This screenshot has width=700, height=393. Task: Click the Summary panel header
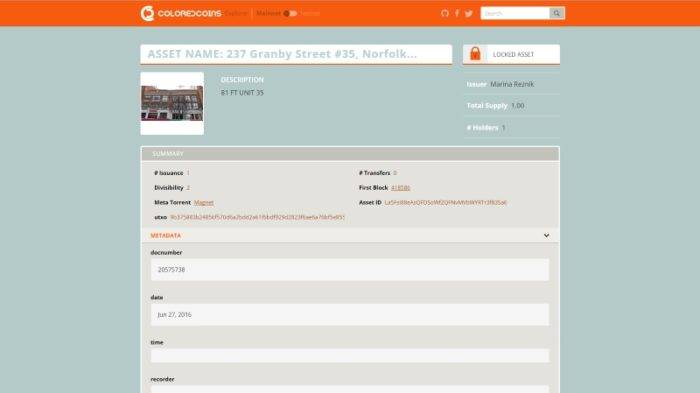tap(350, 154)
